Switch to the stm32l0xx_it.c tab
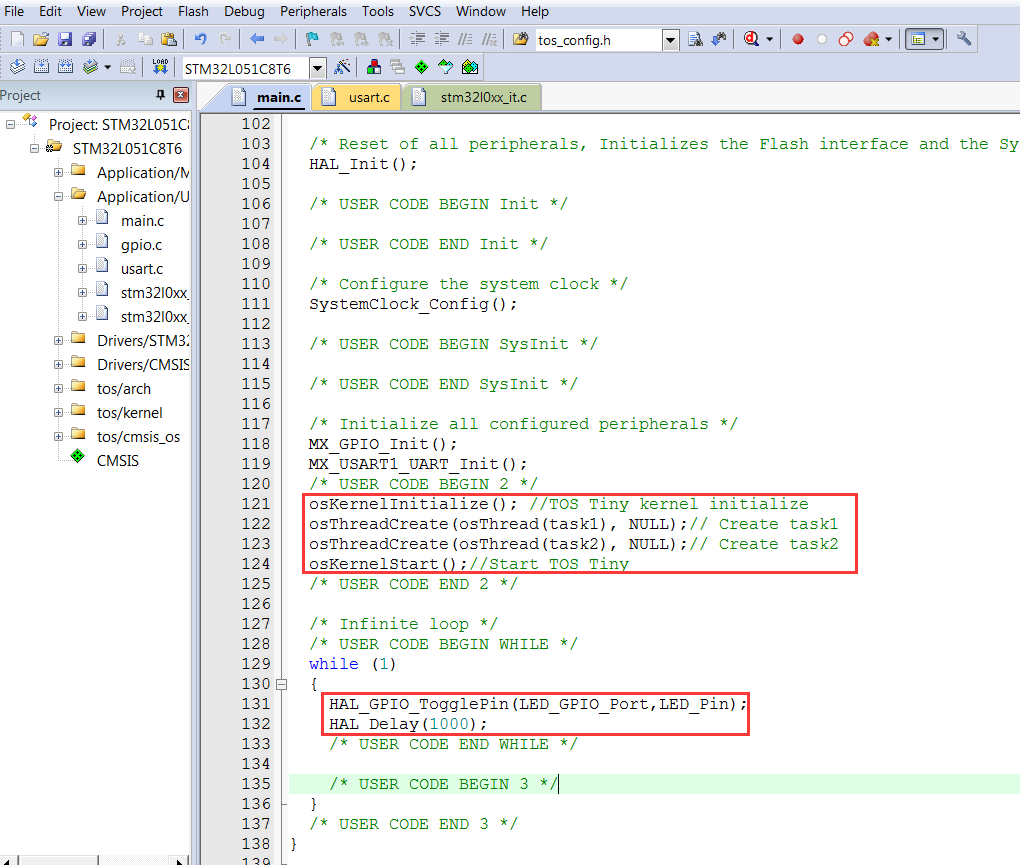Viewport: 1020px width, 865px height. pos(472,98)
